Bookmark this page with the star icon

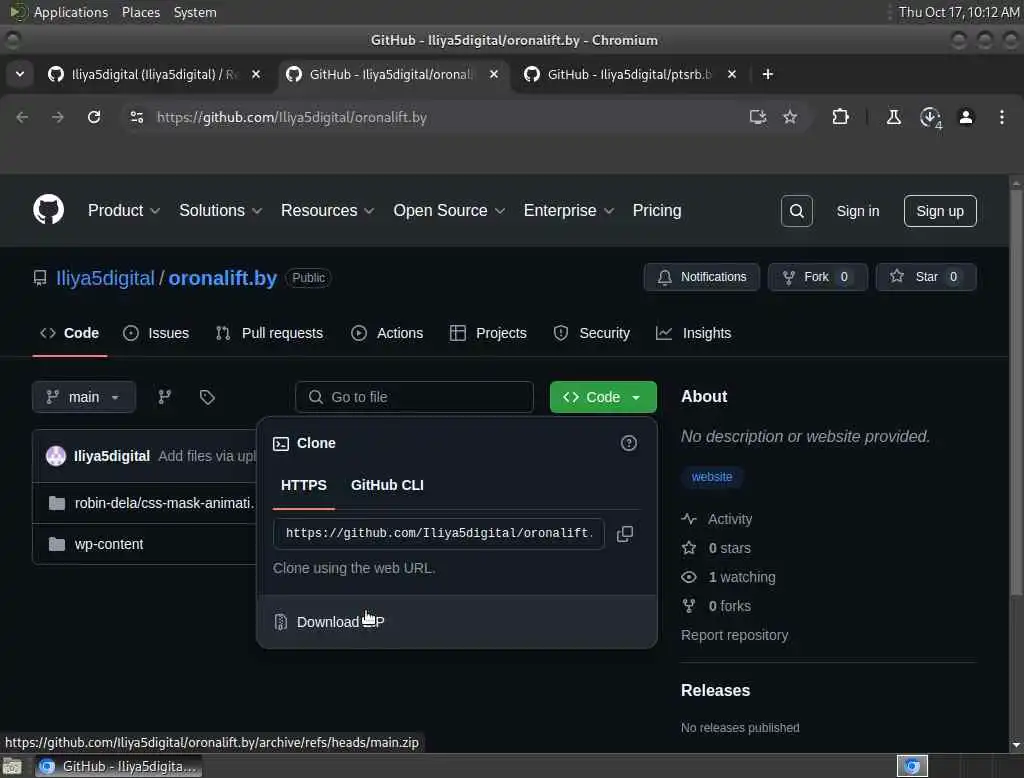coord(790,117)
